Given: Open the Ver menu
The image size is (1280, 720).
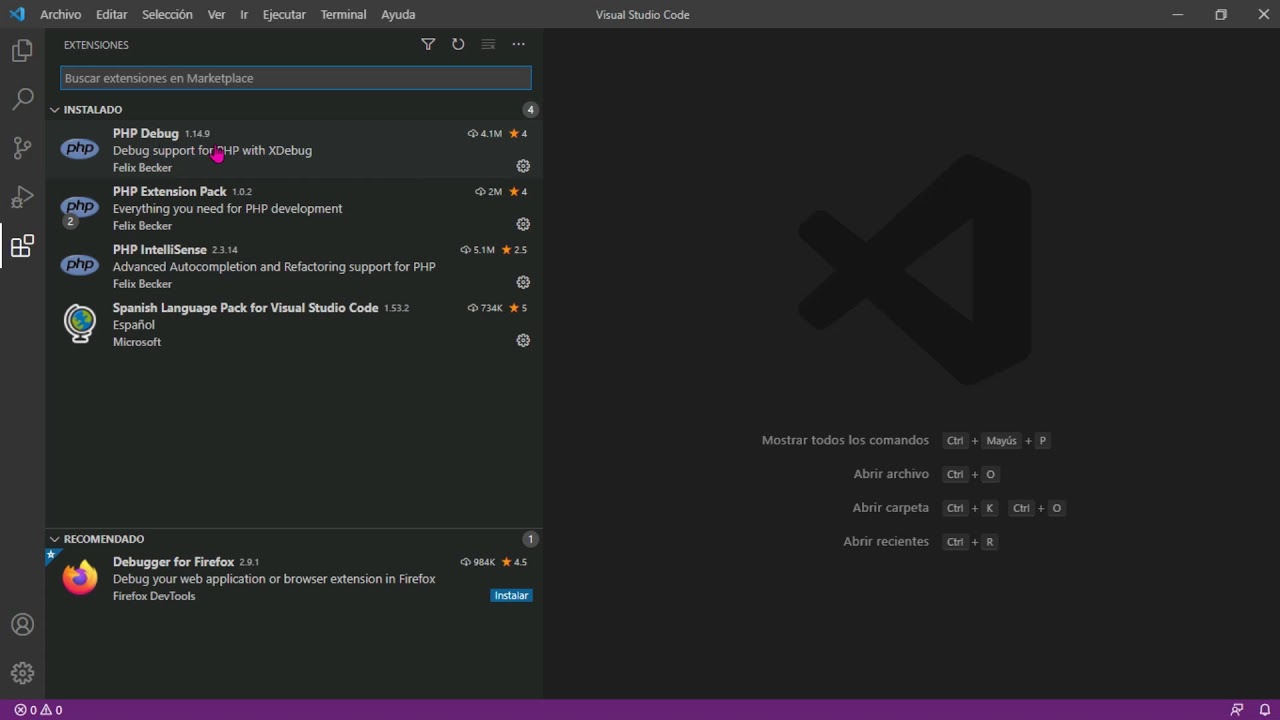Looking at the screenshot, I should pos(216,15).
